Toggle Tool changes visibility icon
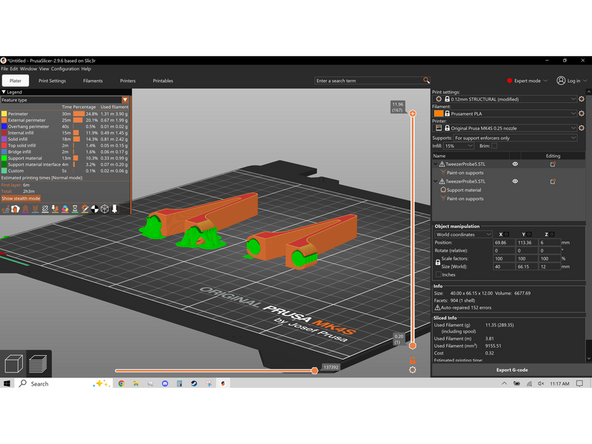592x444 pixels. [x=55, y=209]
